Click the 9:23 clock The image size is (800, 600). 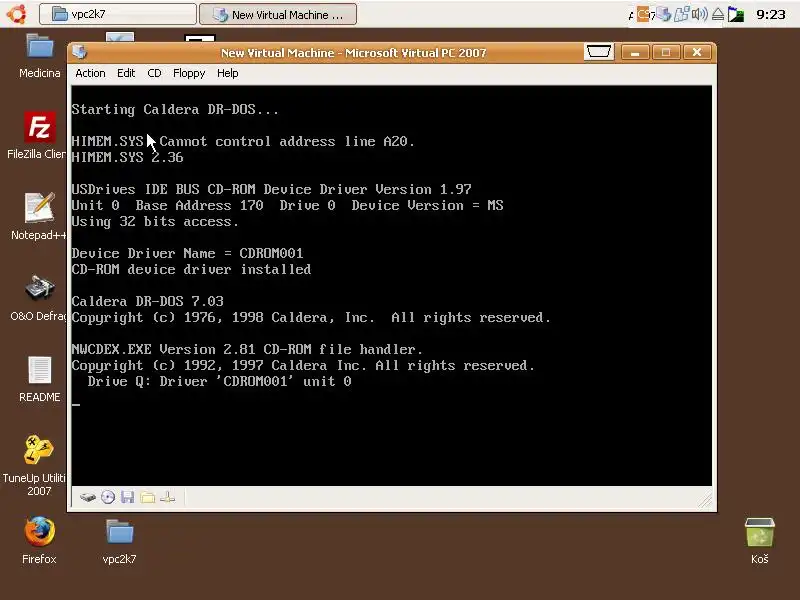(771, 14)
